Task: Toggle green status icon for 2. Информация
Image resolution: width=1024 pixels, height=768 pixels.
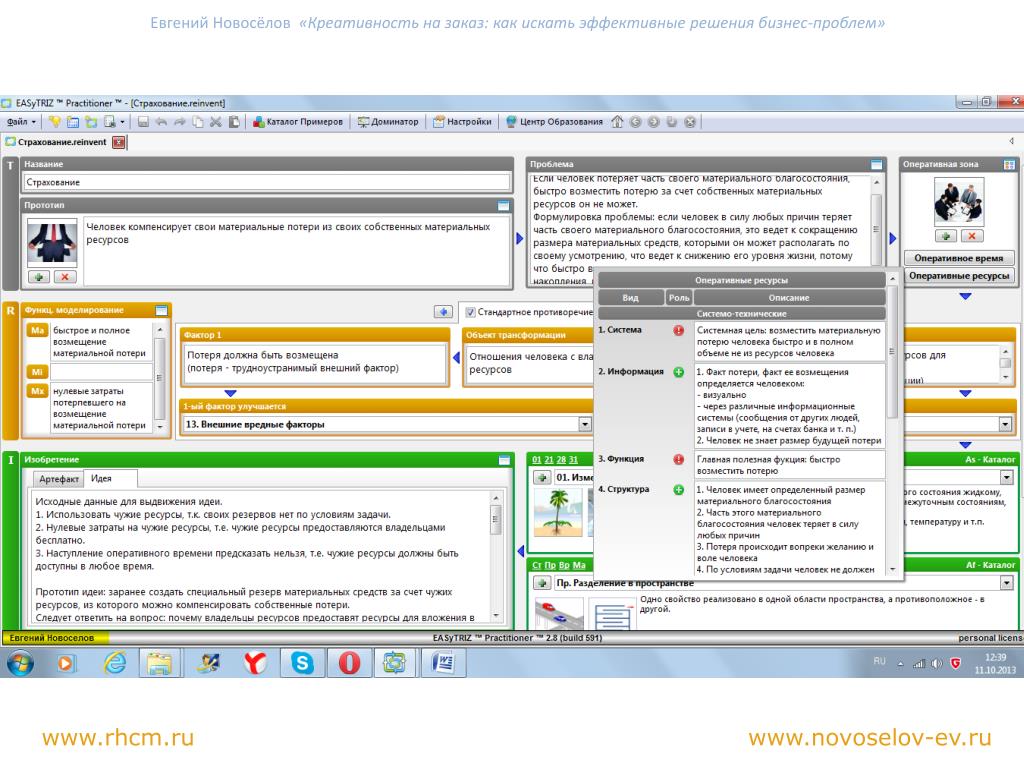Action: pos(679,372)
